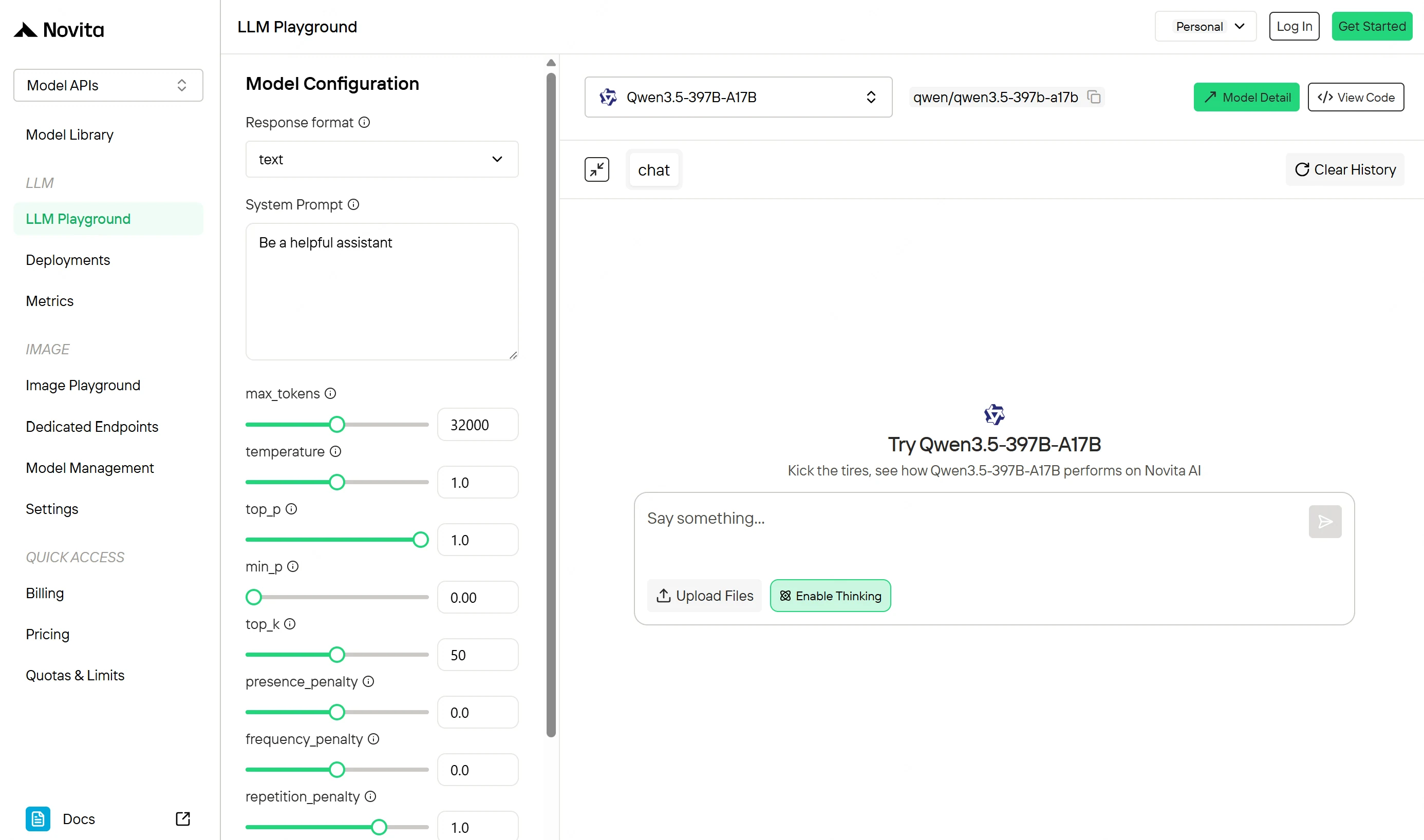Go to Dedicated Endpoints
The height and width of the screenshot is (840, 1424).
pos(92,427)
